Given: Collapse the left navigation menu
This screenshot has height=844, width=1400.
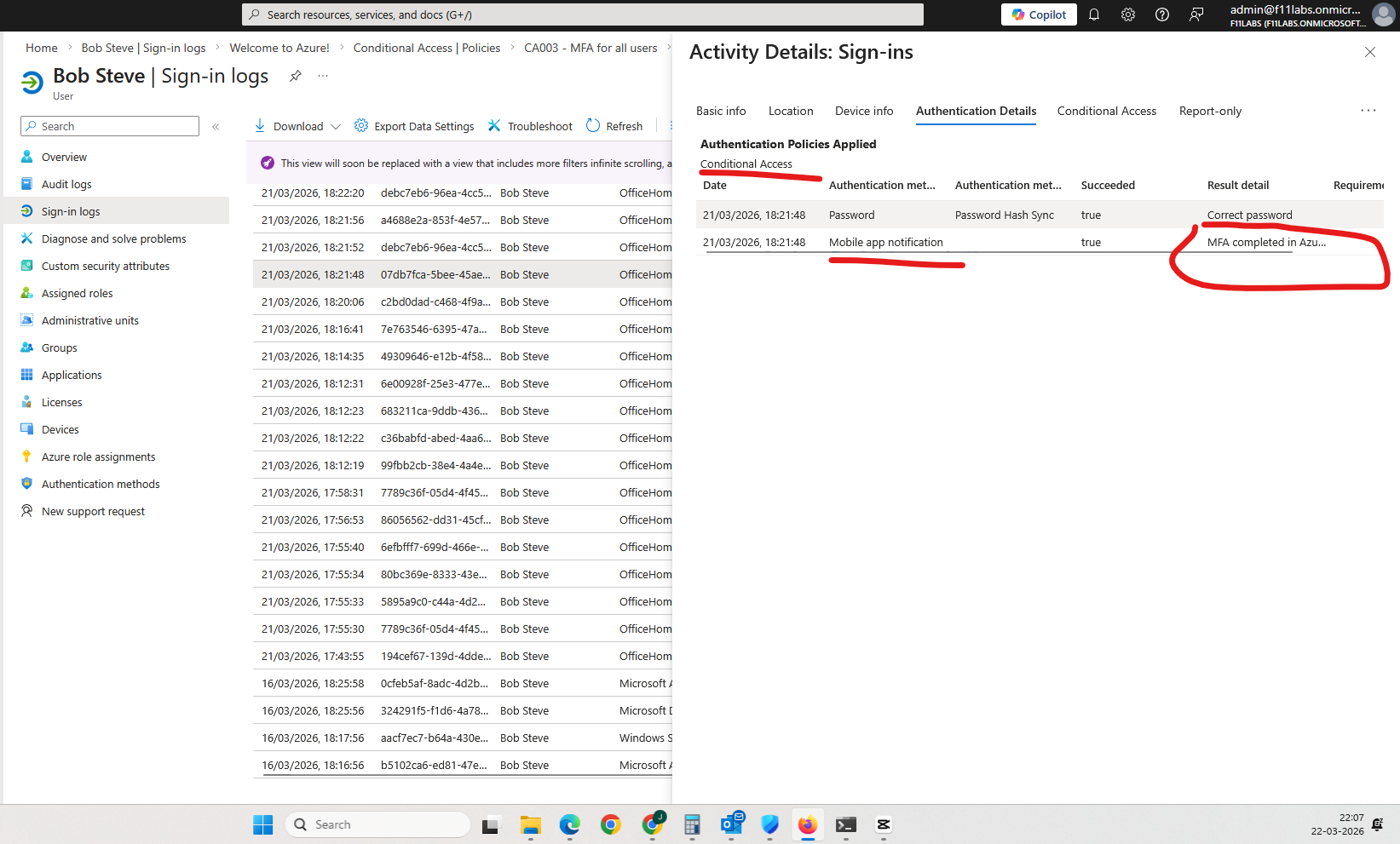Looking at the screenshot, I should tap(216, 126).
